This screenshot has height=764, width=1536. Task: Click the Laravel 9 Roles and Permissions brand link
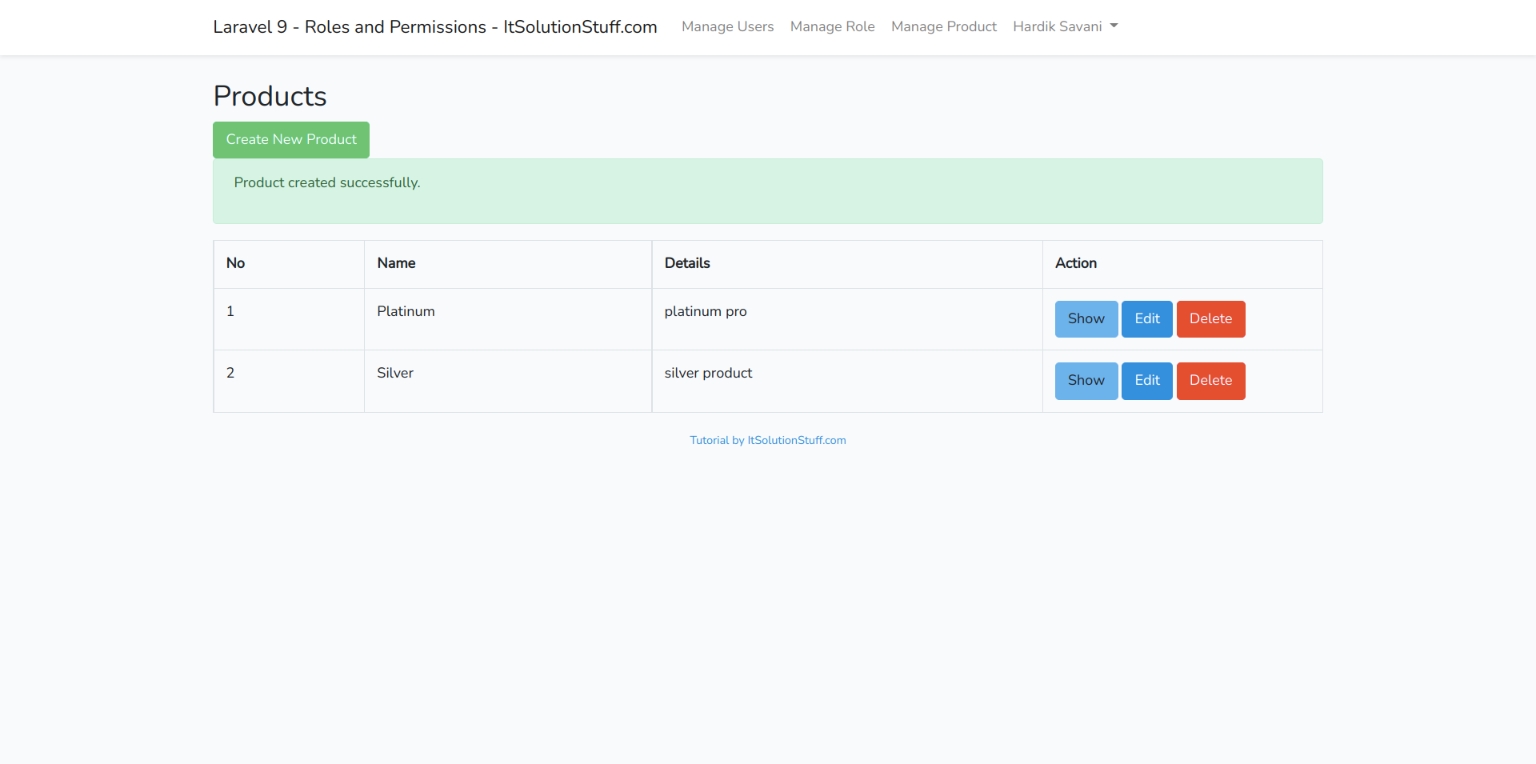435,27
